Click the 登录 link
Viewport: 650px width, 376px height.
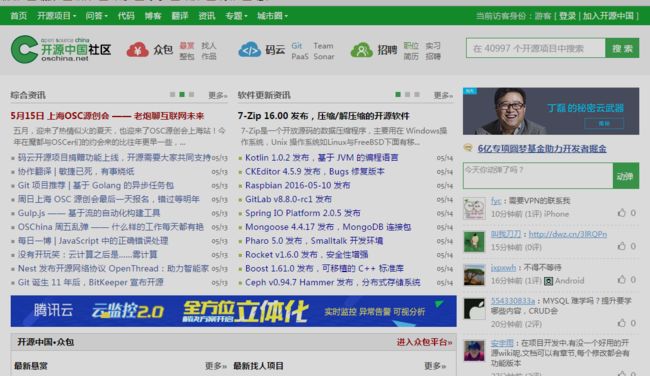[x=567, y=16]
